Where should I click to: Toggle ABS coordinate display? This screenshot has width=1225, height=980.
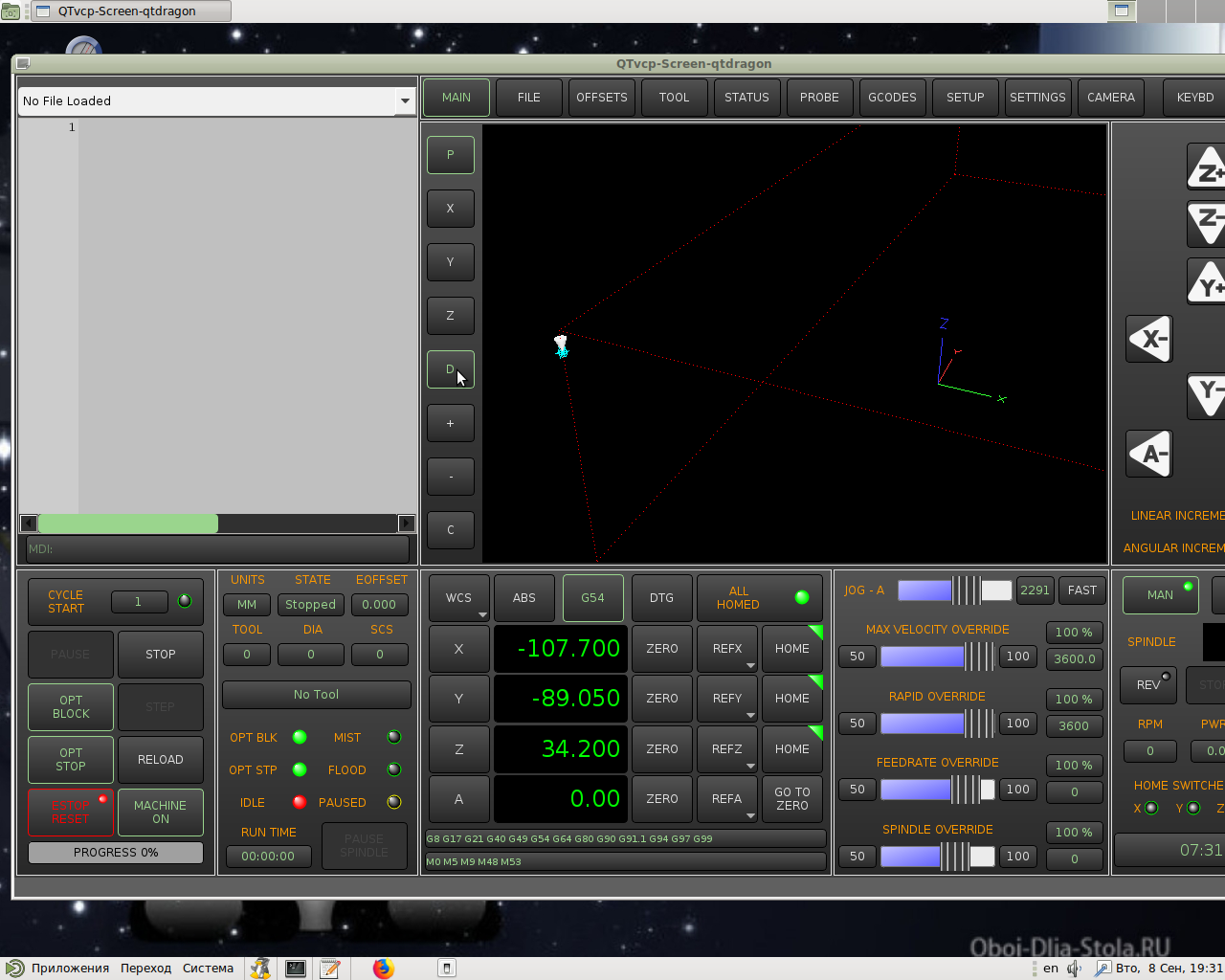point(524,598)
